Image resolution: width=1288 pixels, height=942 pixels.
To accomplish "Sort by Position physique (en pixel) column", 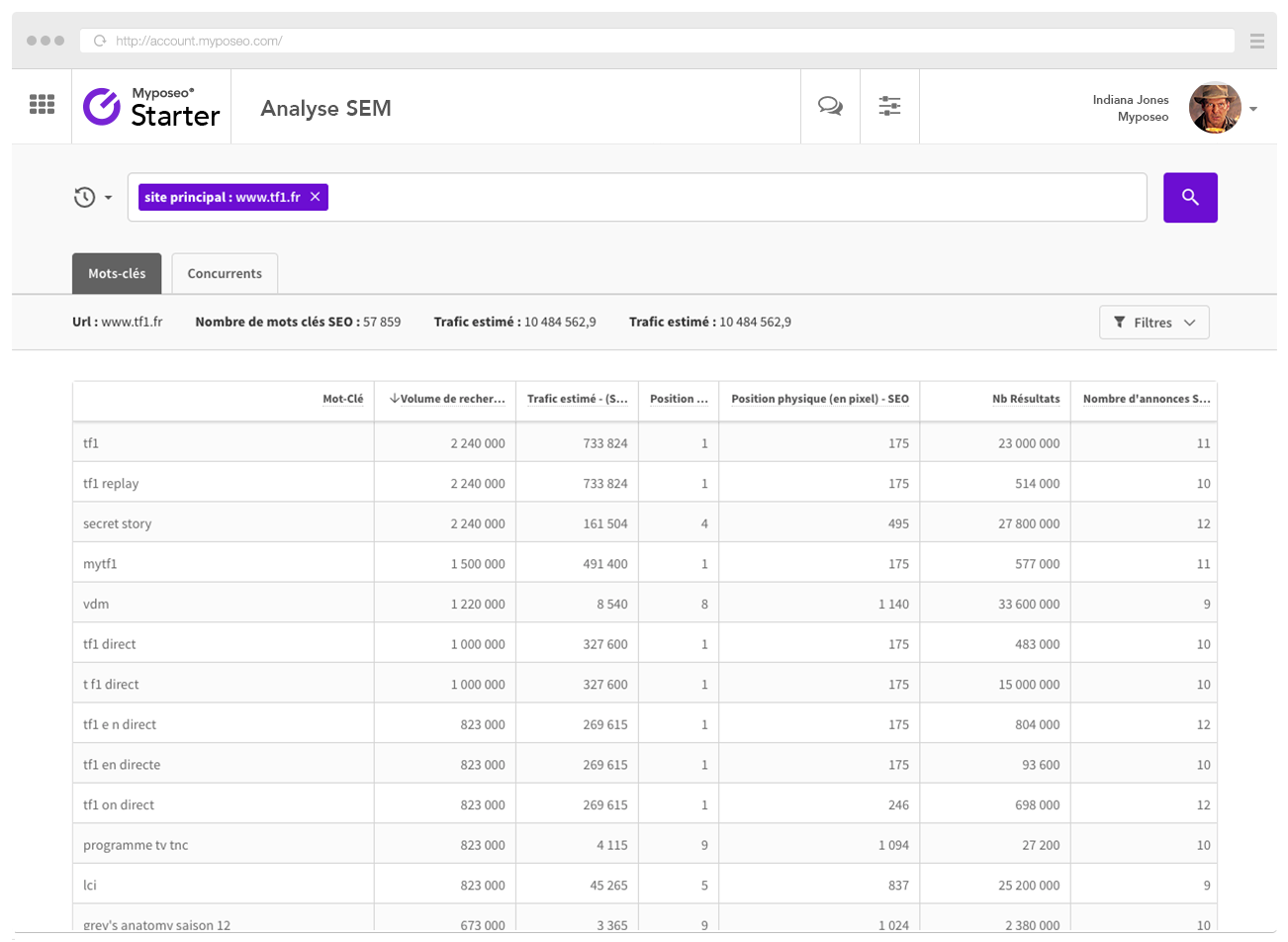I will 819,399.
